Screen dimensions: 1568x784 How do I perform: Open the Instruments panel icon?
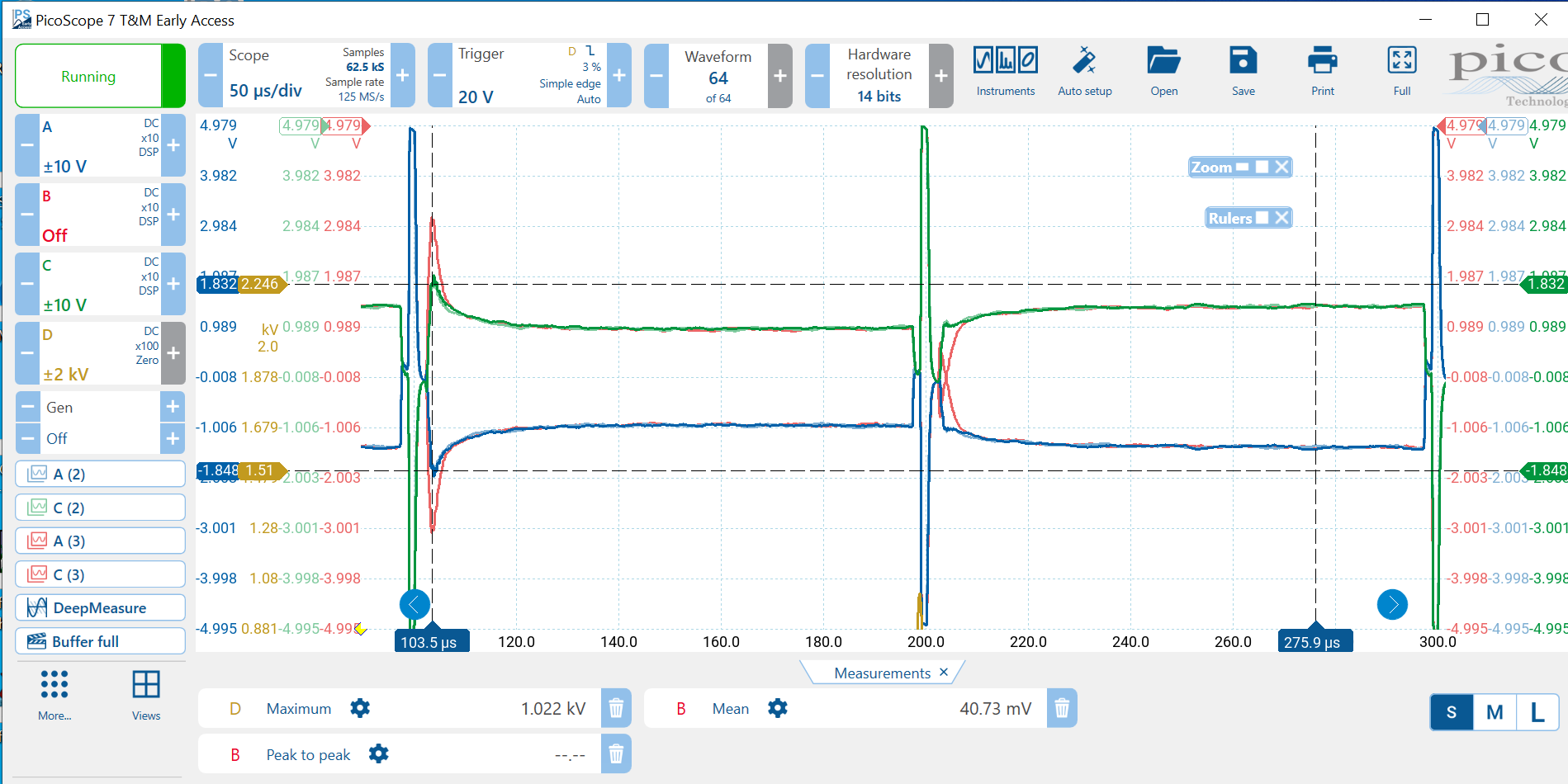[x=1005, y=62]
